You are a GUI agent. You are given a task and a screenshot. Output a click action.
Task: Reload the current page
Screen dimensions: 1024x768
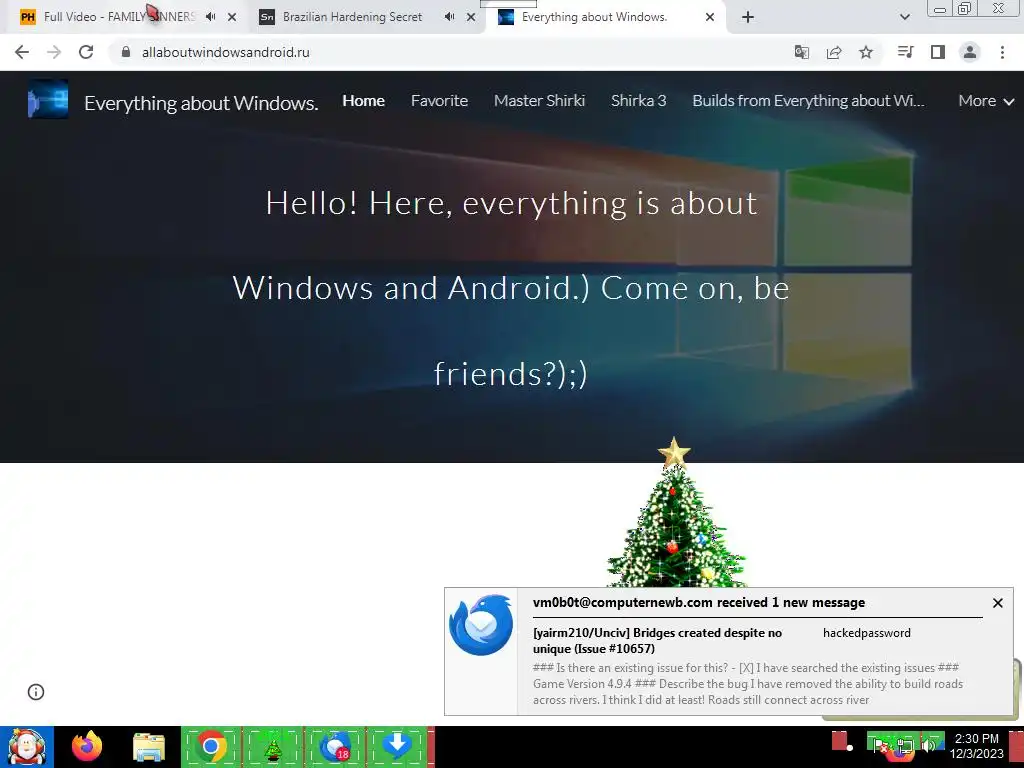(86, 52)
